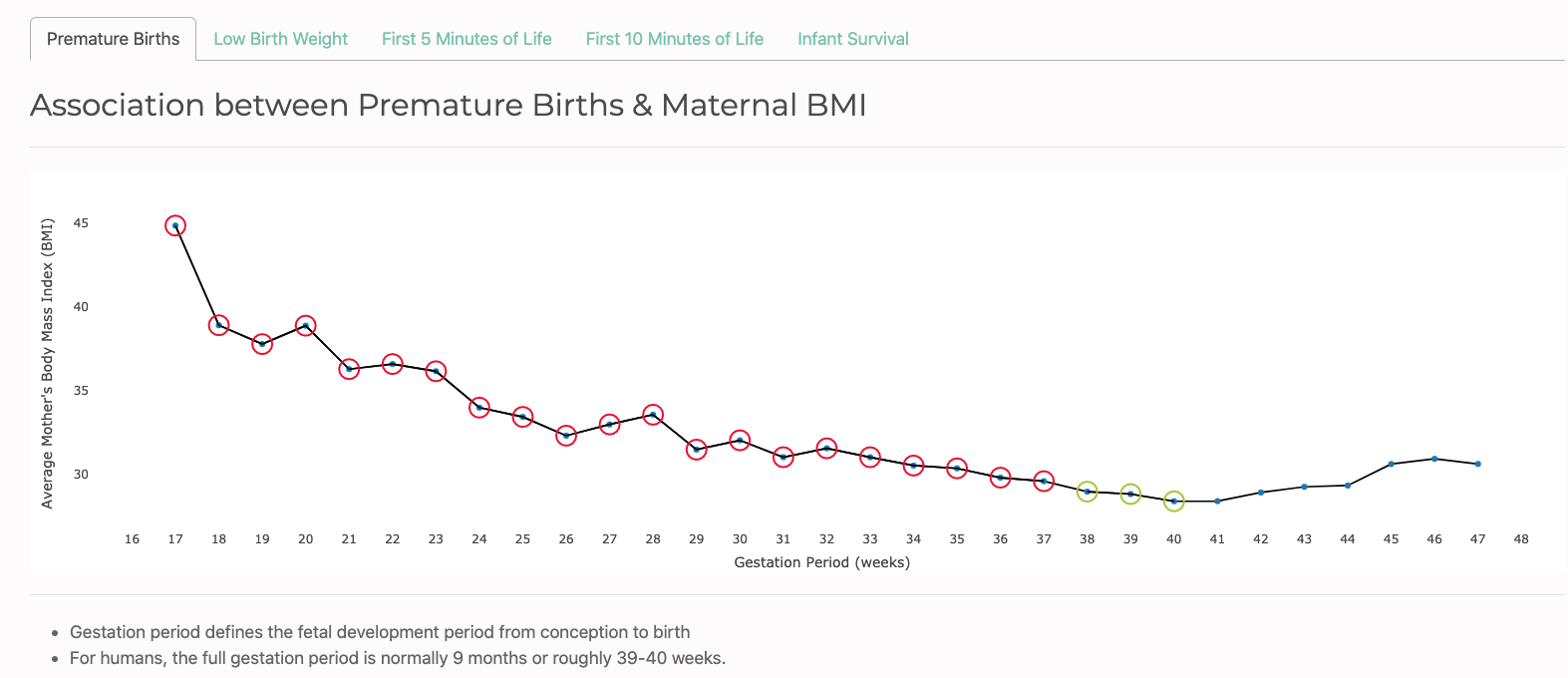This screenshot has width=1568, height=678.
Task: Select the green-circled marker at week 39
Action: pyautogui.click(x=1129, y=494)
